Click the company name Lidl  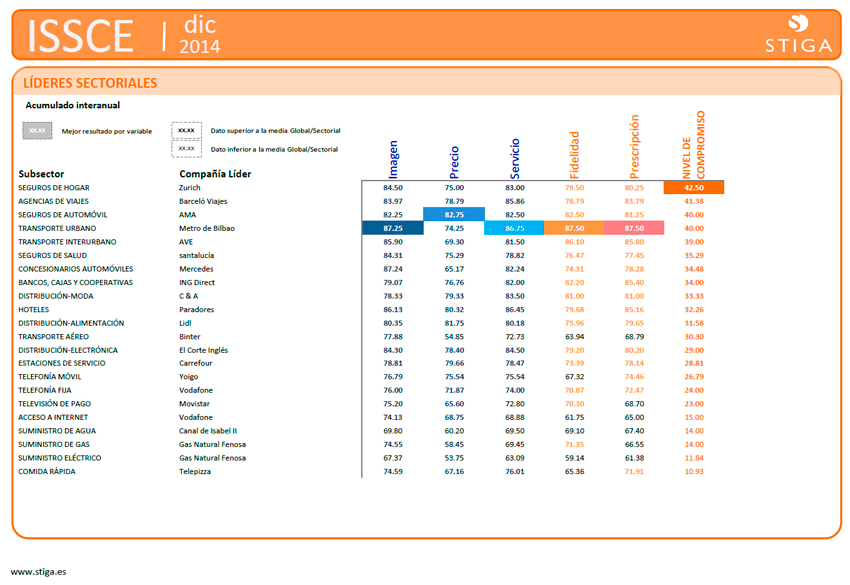[185, 323]
